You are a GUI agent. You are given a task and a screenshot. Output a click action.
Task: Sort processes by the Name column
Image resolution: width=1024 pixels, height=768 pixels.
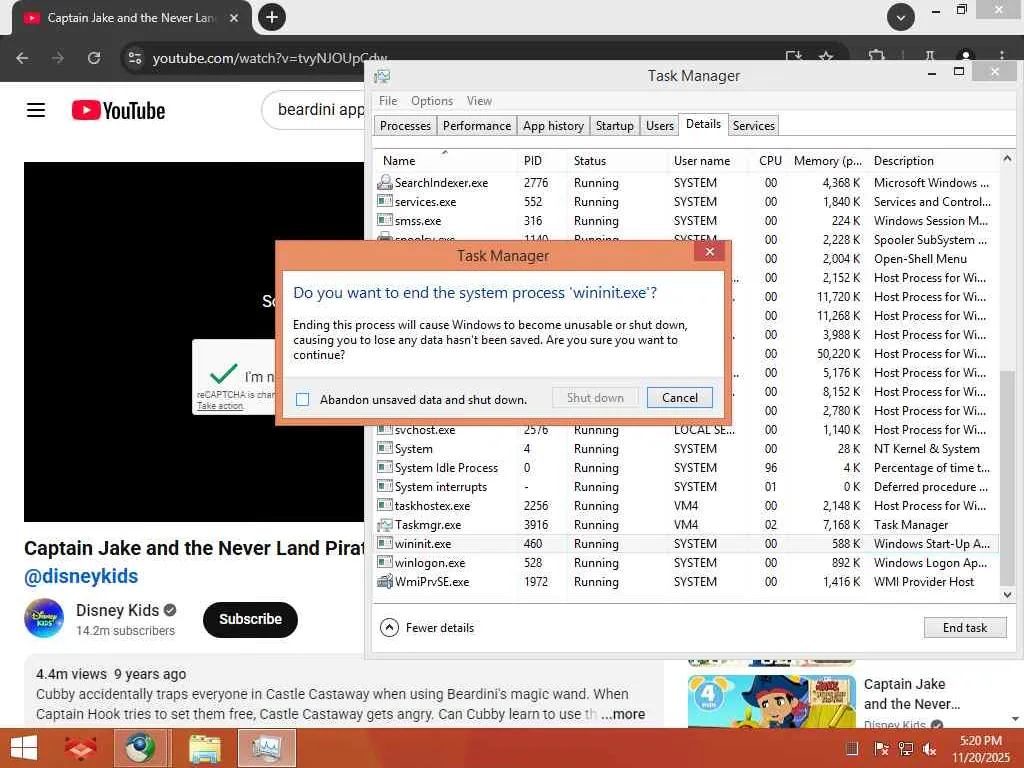445,161
